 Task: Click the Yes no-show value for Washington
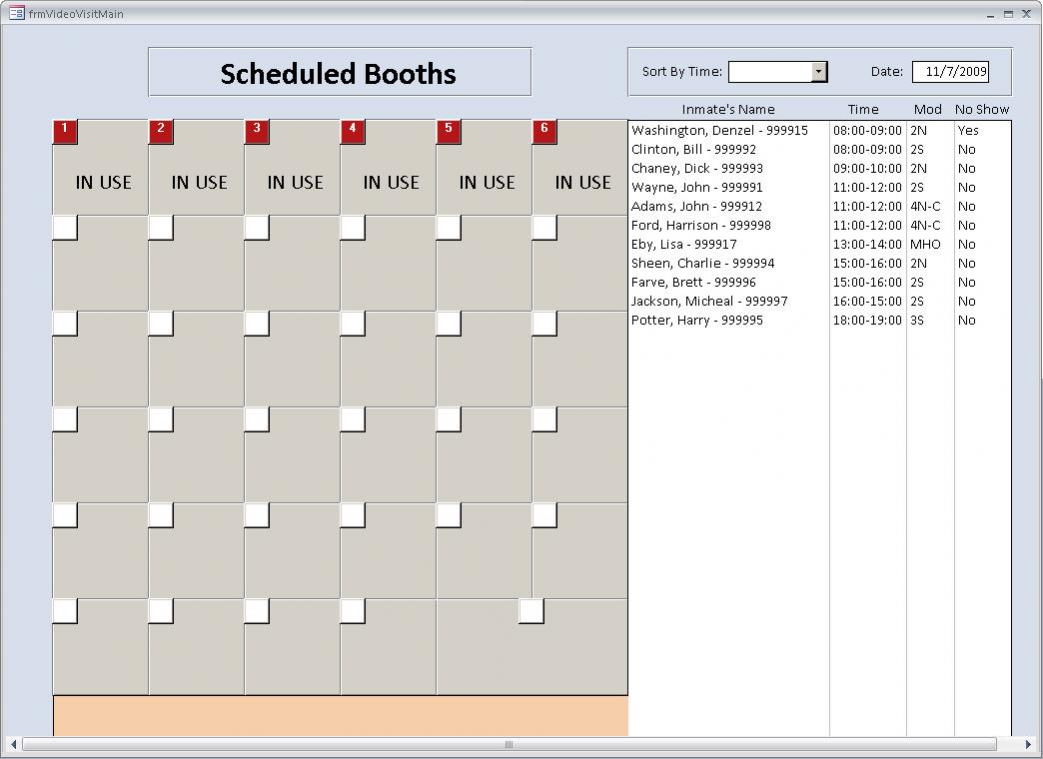[968, 130]
